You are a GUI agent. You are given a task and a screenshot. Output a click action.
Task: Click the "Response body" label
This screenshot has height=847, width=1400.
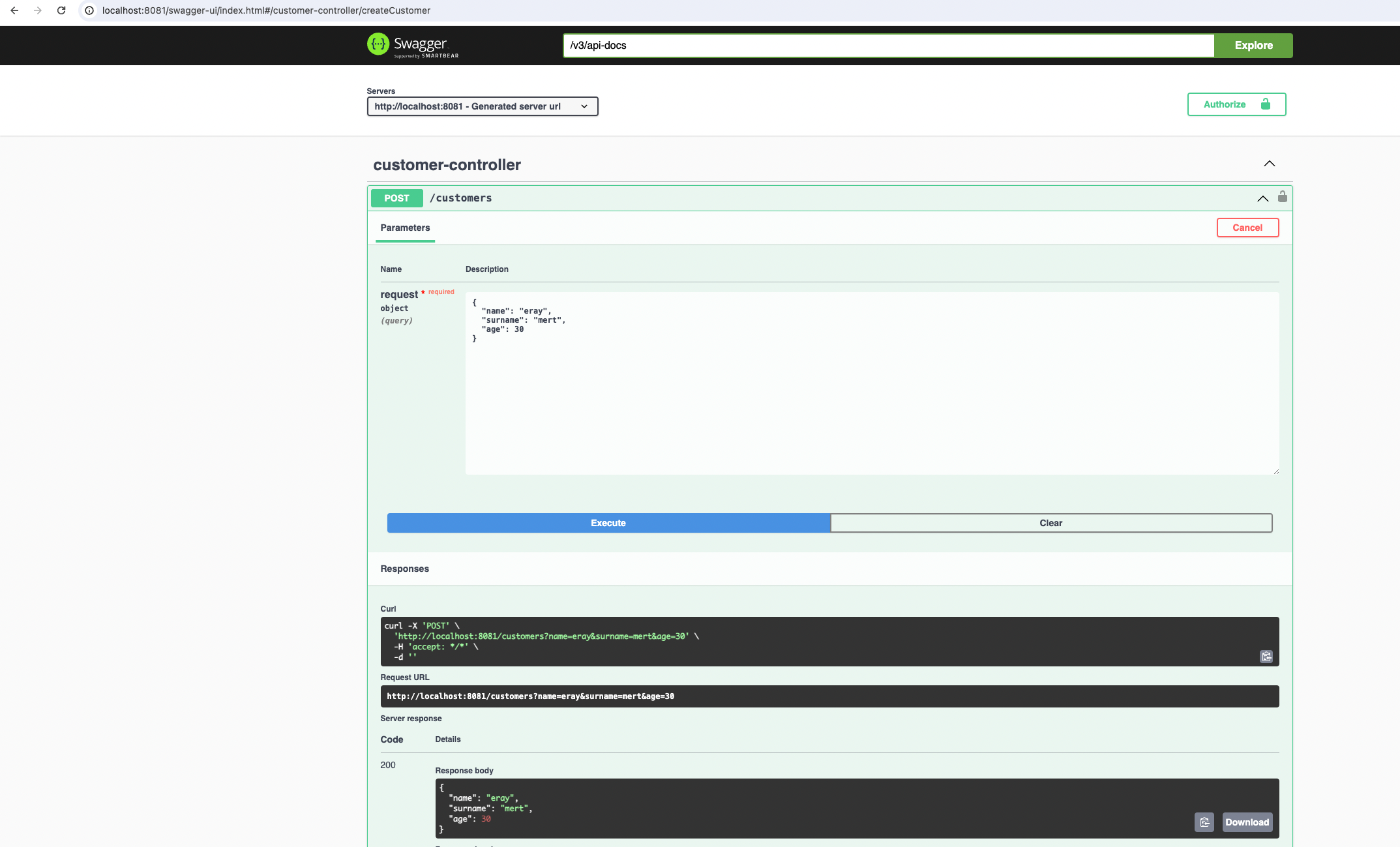coord(464,771)
